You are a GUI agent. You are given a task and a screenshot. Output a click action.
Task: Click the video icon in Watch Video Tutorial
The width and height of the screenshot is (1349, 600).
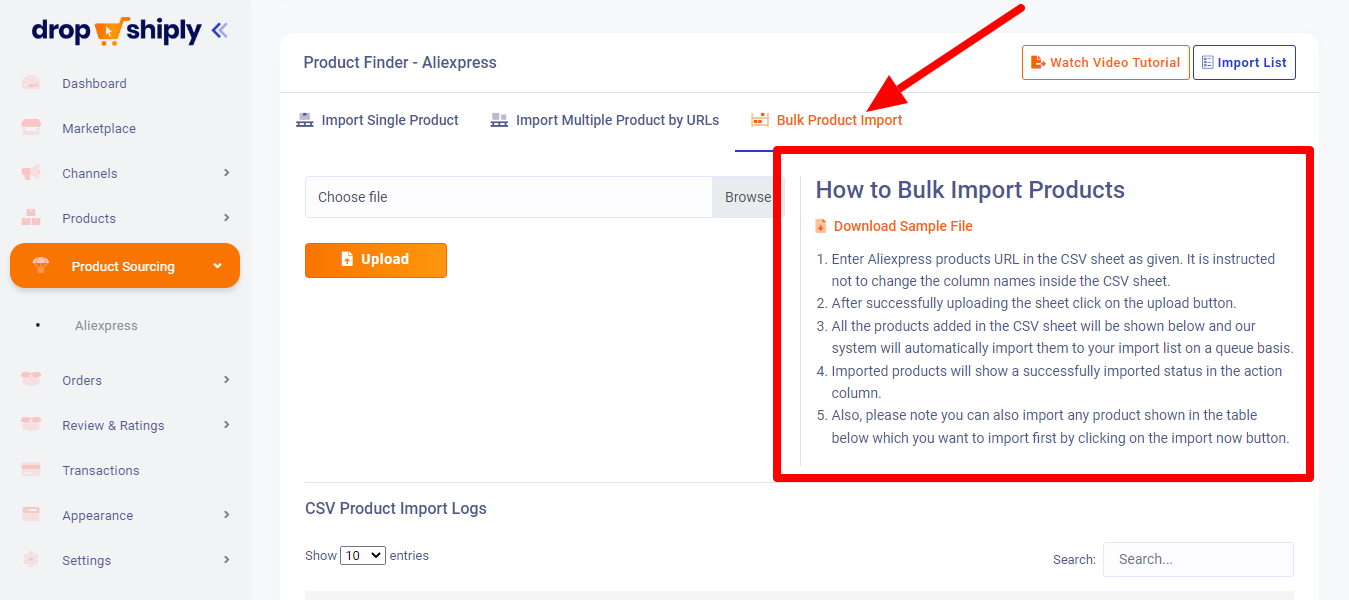click(x=1038, y=62)
